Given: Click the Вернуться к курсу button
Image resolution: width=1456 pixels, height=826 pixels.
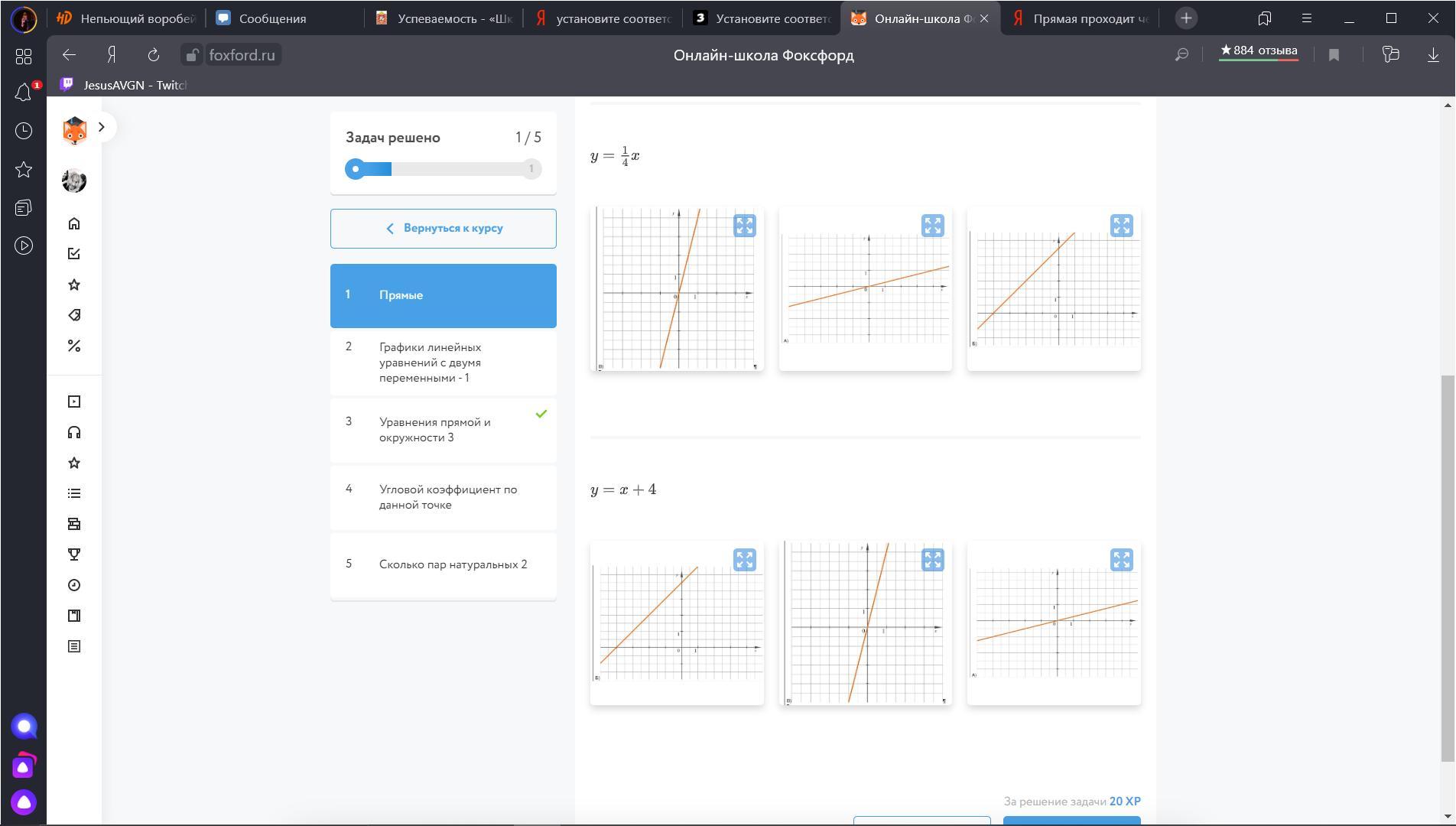Looking at the screenshot, I should (443, 229).
